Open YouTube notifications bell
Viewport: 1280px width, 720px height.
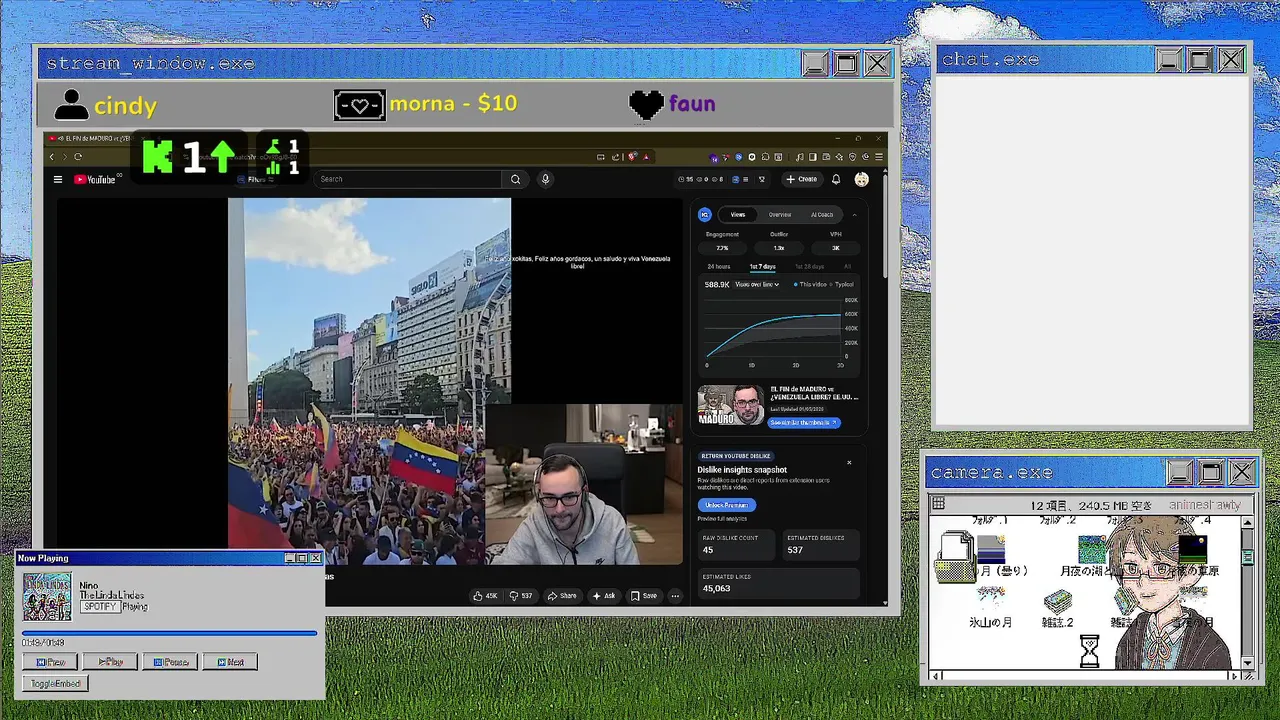[836, 179]
